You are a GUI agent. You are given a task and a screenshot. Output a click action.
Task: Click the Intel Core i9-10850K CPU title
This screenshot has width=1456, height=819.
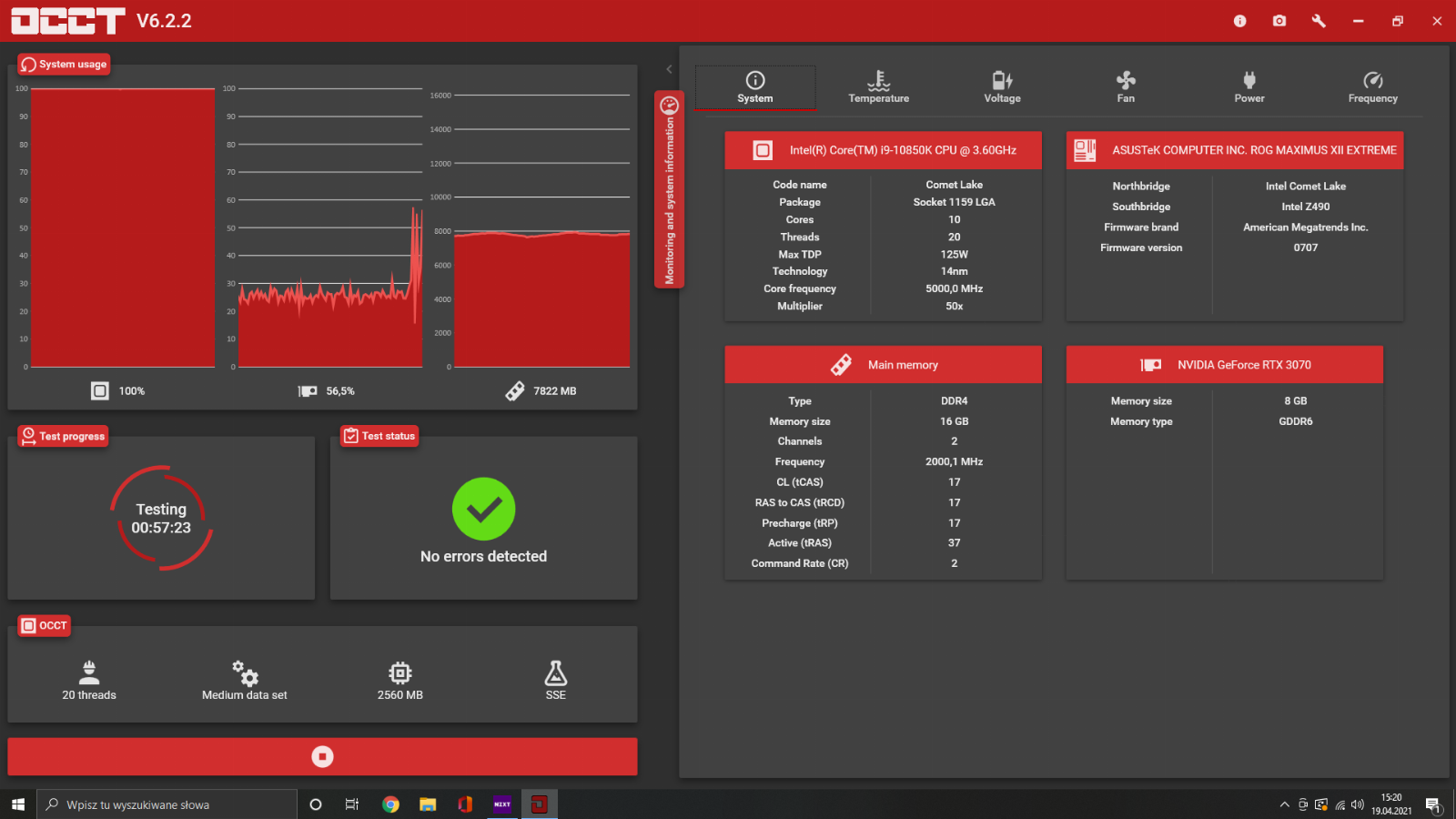(903, 150)
